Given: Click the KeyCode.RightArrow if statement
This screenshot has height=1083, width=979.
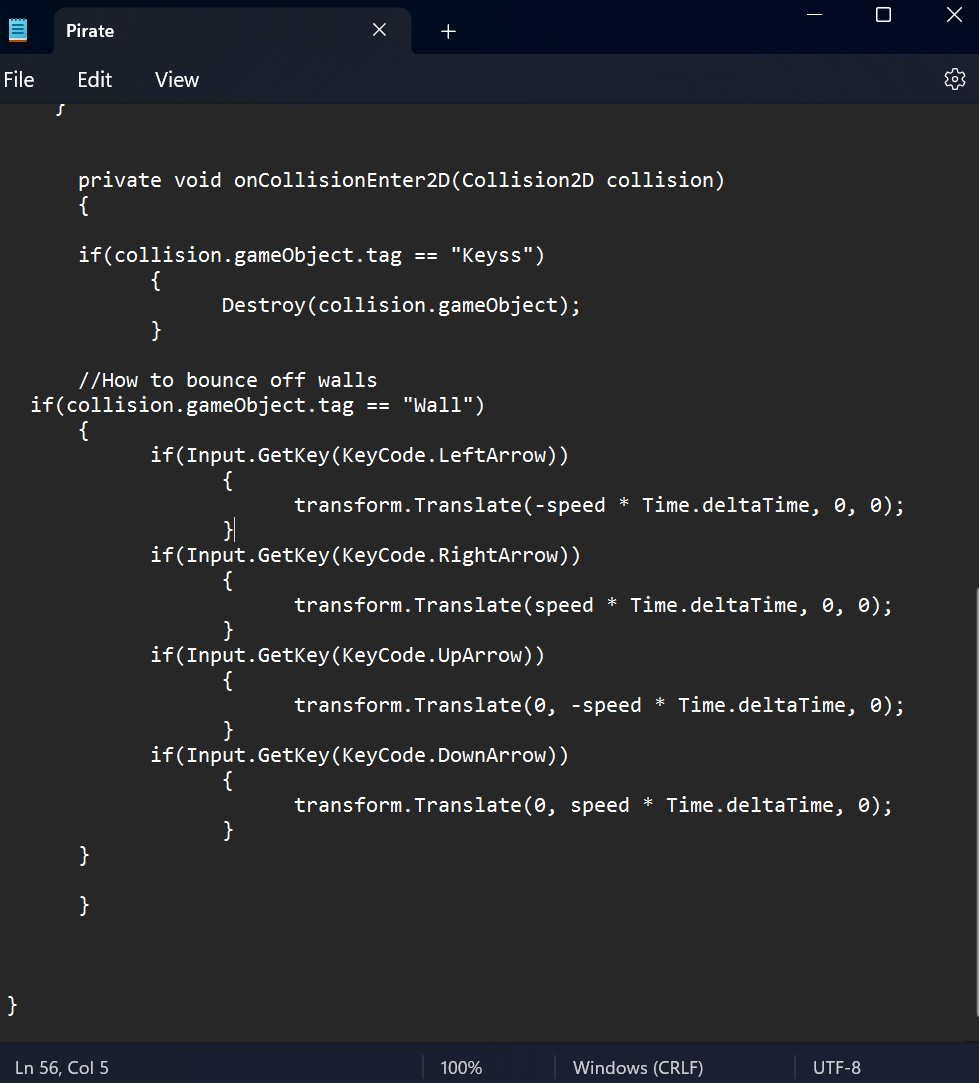Looking at the screenshot, I should pos(365,555).
